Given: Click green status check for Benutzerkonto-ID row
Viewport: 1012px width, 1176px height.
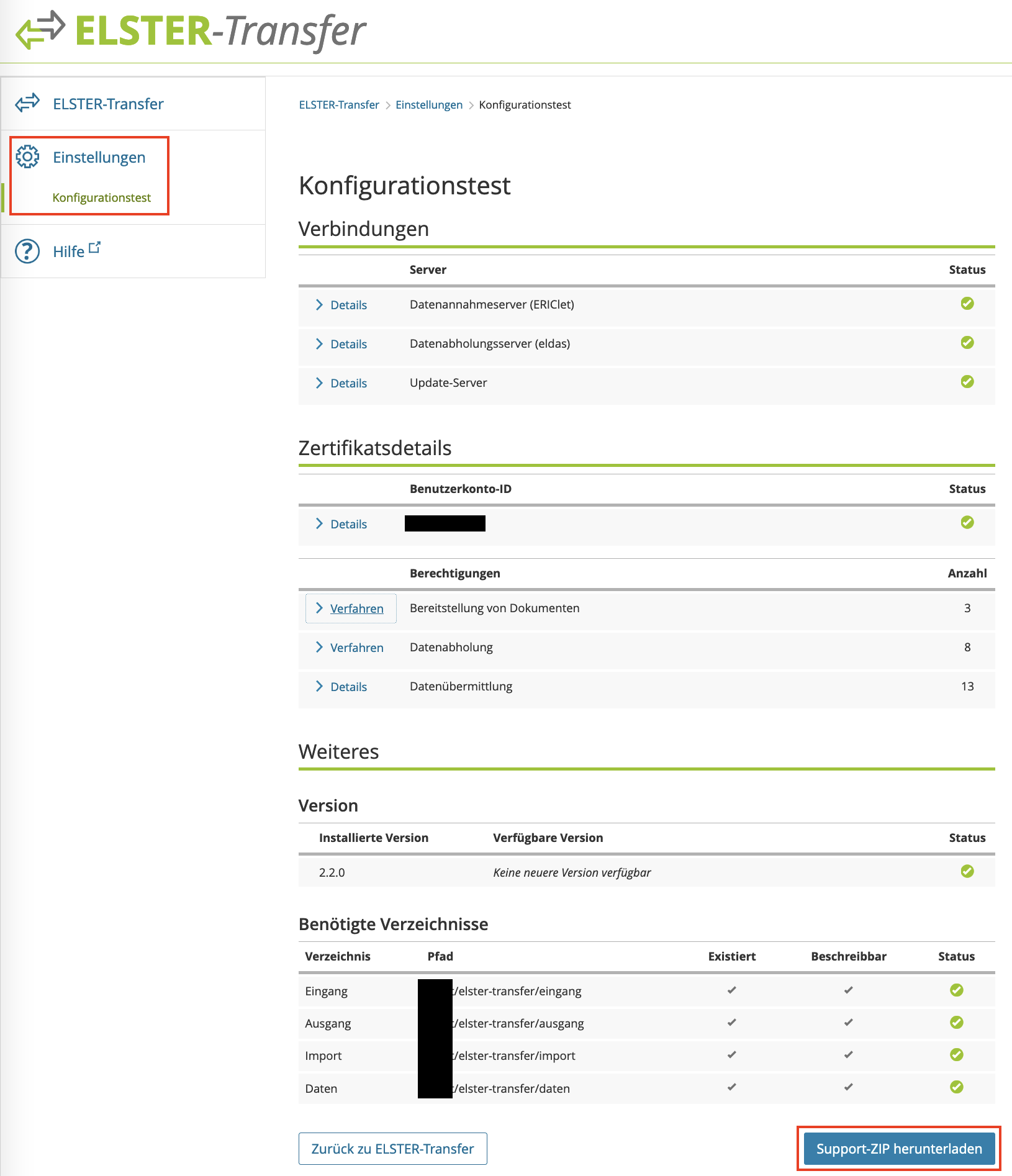Looking at the screenshot, I should pyautogui.click(x=967, y=523).
